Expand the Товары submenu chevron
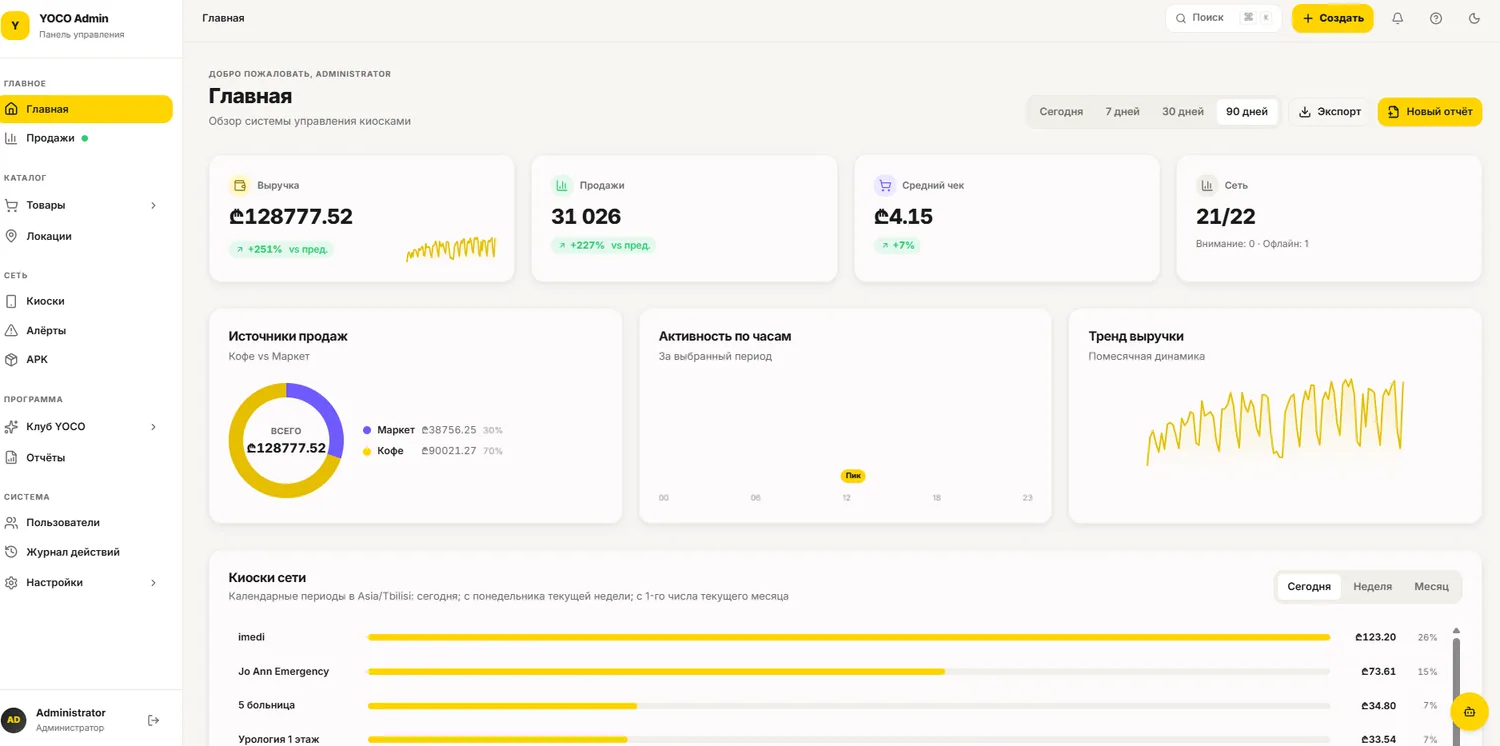This screenshot has height=746, width=1500. pos(153,205)
